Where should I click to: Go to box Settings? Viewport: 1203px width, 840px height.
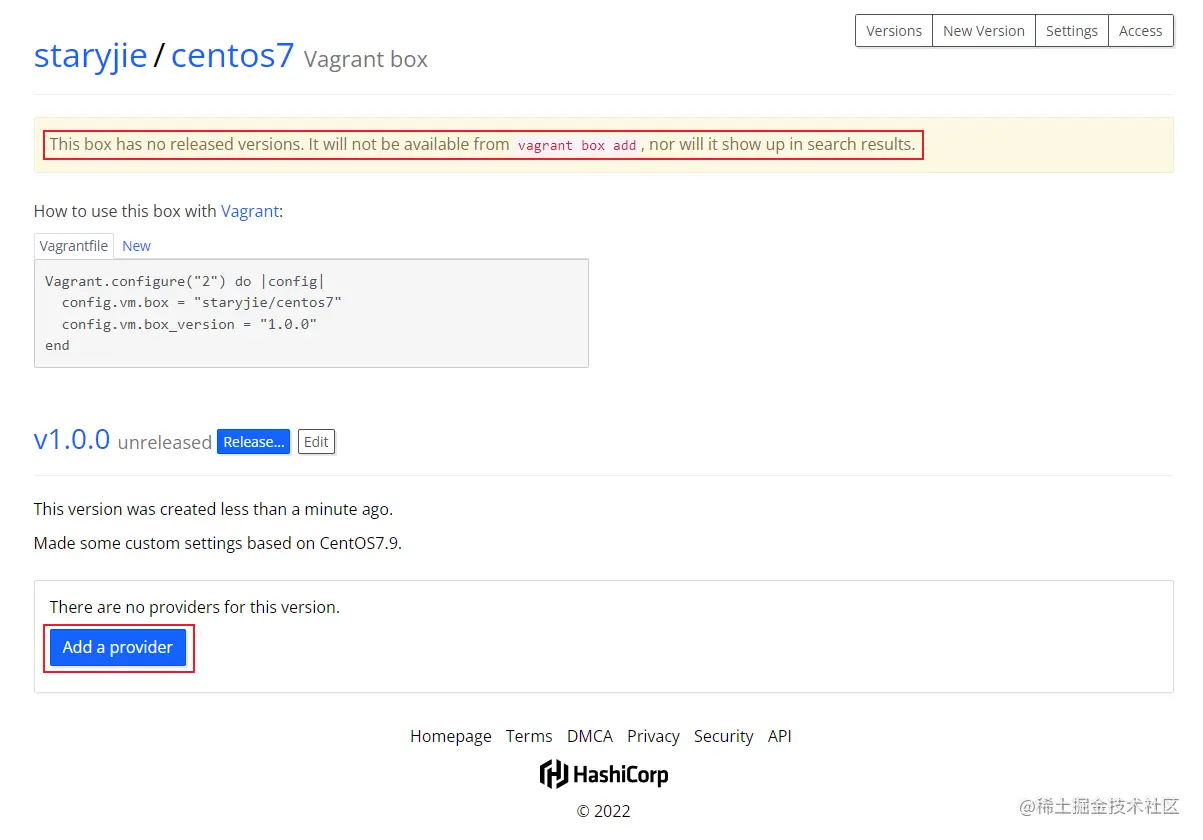point(1072,31)
